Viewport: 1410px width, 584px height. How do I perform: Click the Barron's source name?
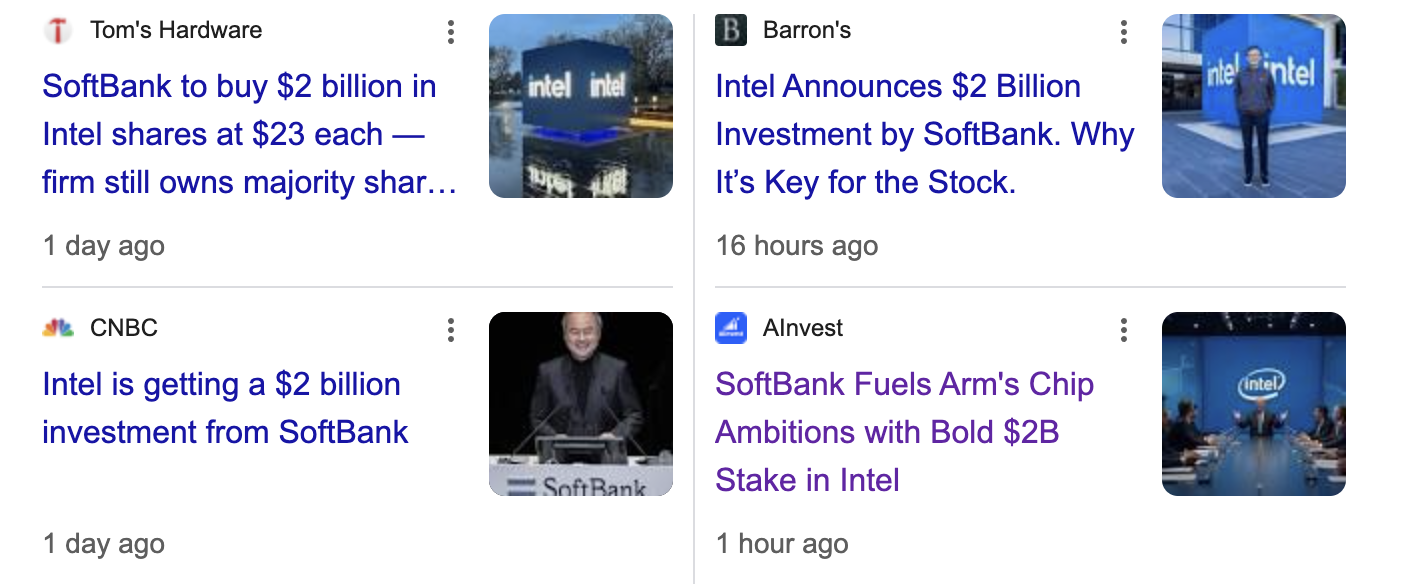pos(806,30)
